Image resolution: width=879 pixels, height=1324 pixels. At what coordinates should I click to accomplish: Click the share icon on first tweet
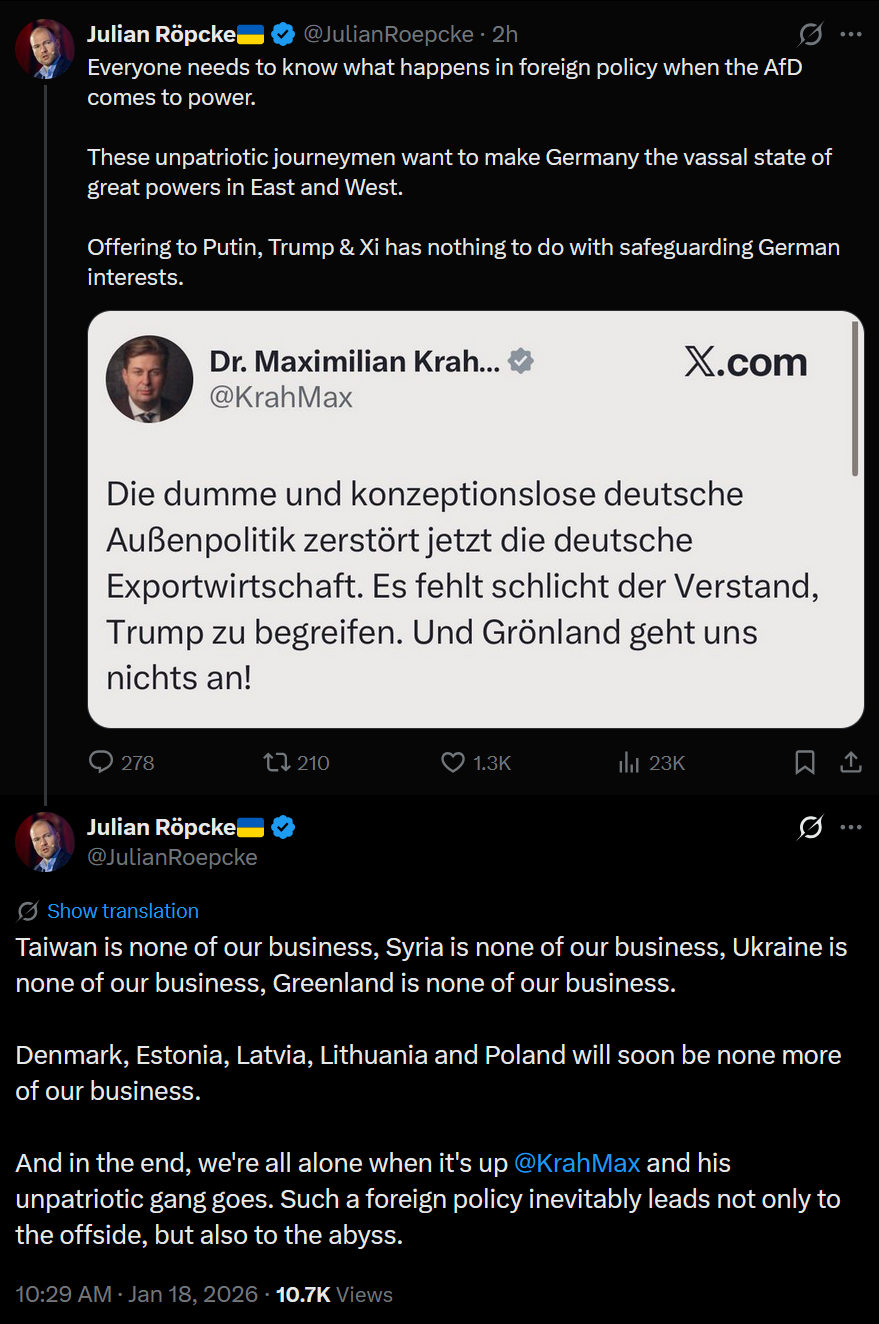(x=851, y=763)
